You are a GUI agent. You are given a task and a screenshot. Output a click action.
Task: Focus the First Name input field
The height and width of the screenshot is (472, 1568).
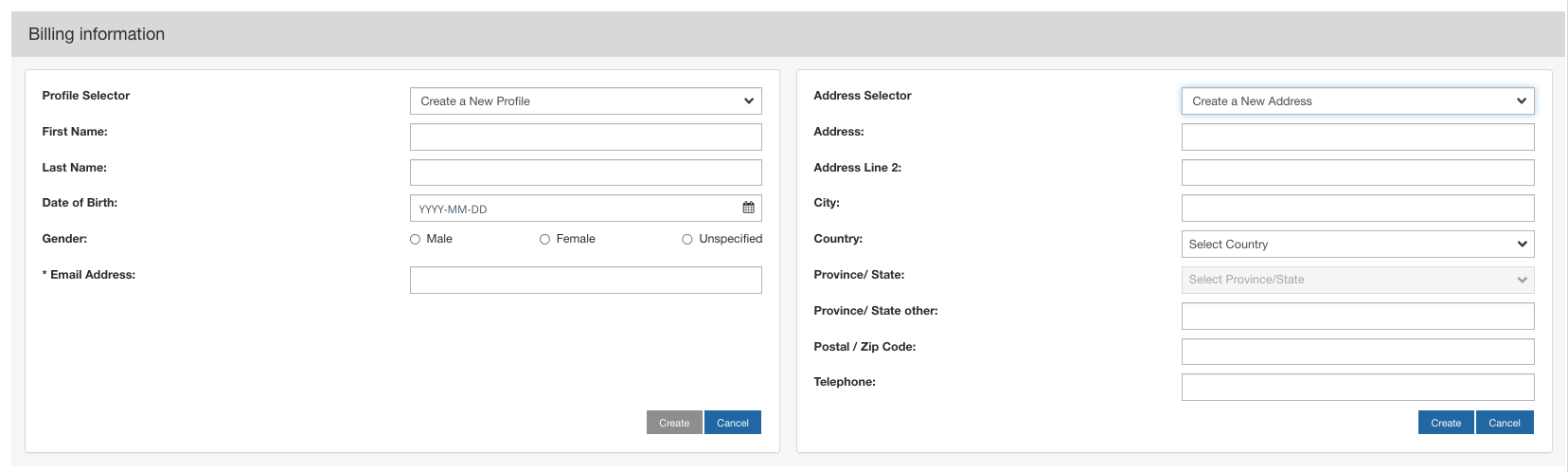click(585, 137)
